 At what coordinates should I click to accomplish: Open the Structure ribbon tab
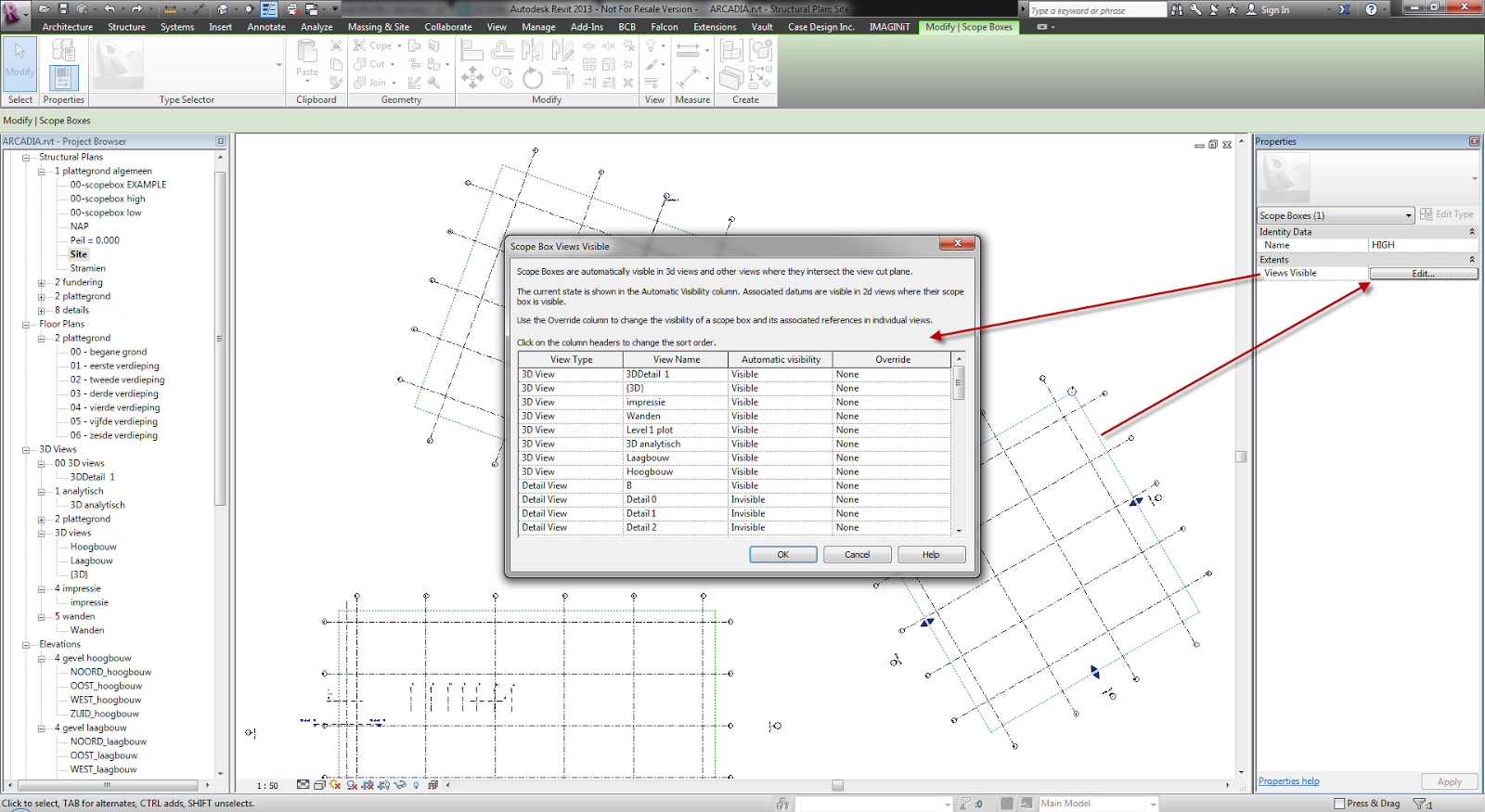(x=126, y=27)
